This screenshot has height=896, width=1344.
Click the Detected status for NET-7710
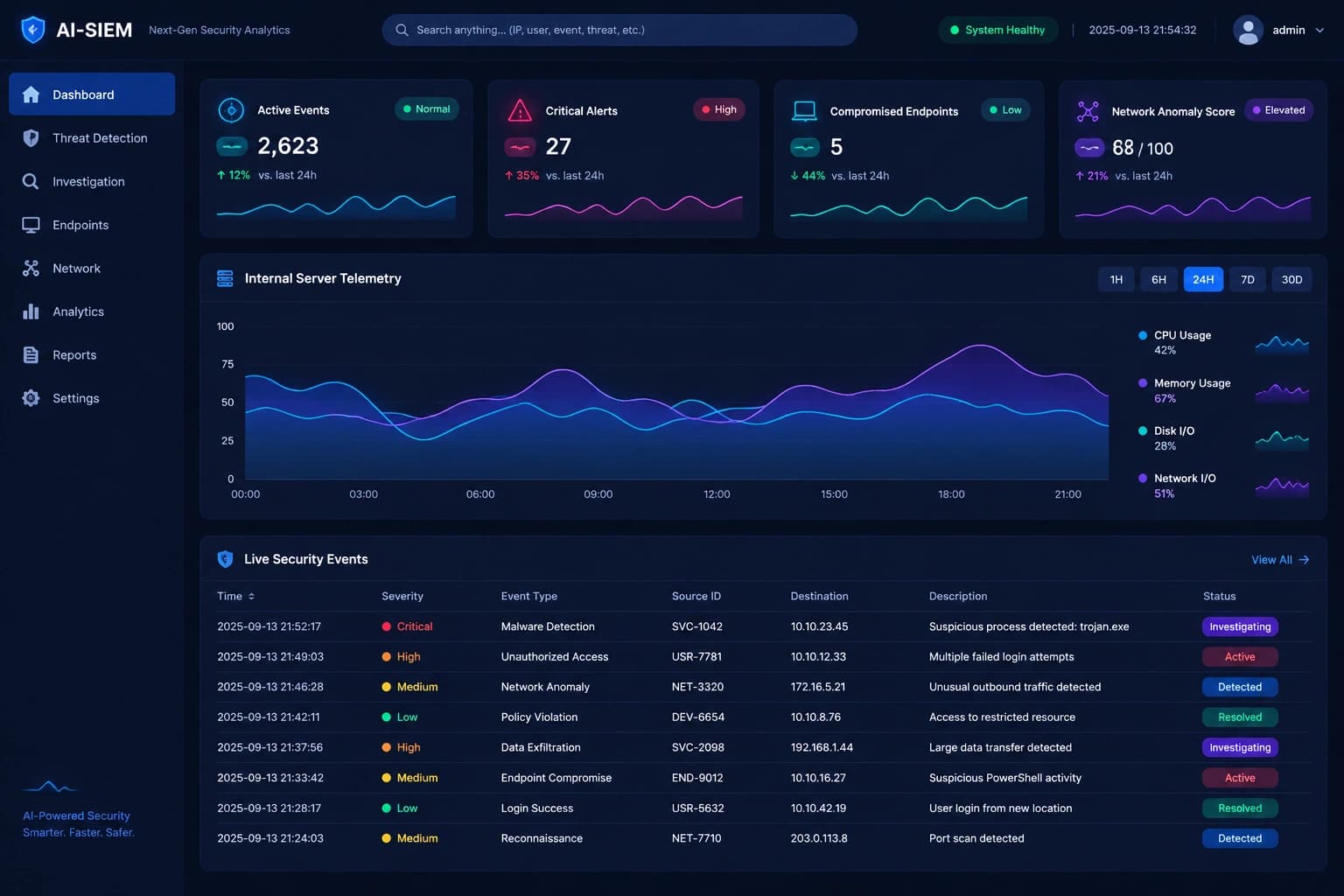pos(1240,838)
